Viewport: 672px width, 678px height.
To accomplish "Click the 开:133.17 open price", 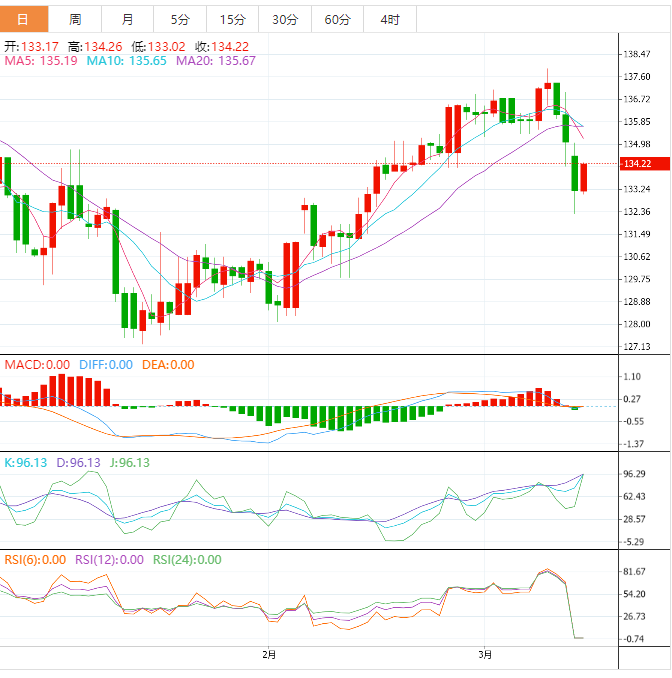I will tap(31, 46).
